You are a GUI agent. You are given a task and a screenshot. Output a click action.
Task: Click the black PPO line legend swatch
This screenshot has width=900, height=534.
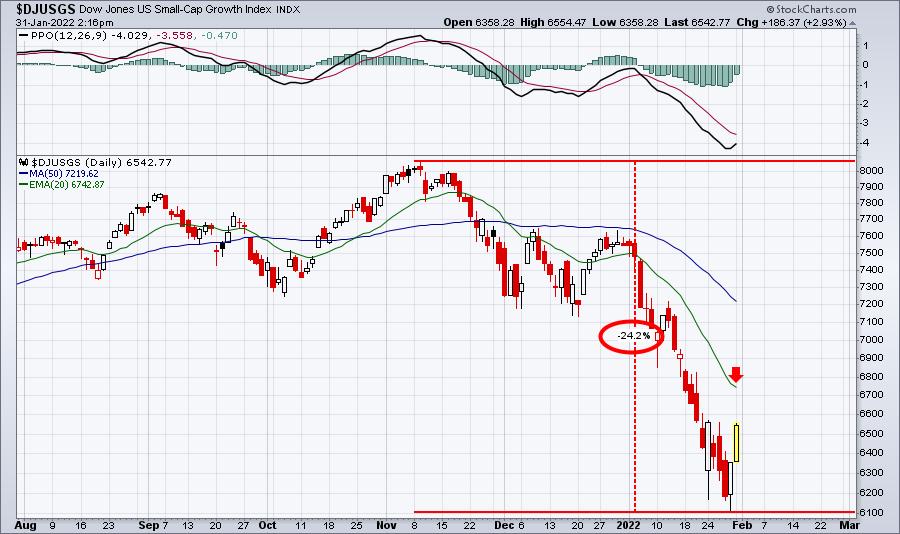point(24,36)
